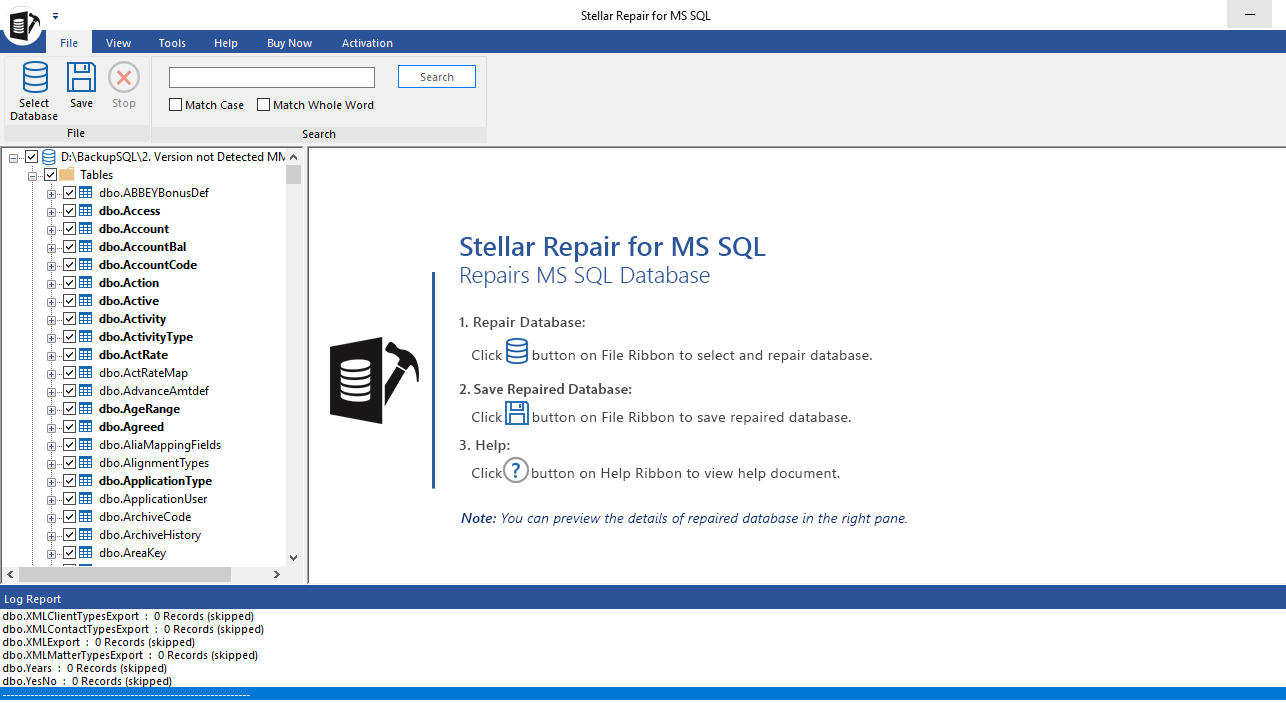
Task: Collapse the root database tree node
Action: (14, 157)
